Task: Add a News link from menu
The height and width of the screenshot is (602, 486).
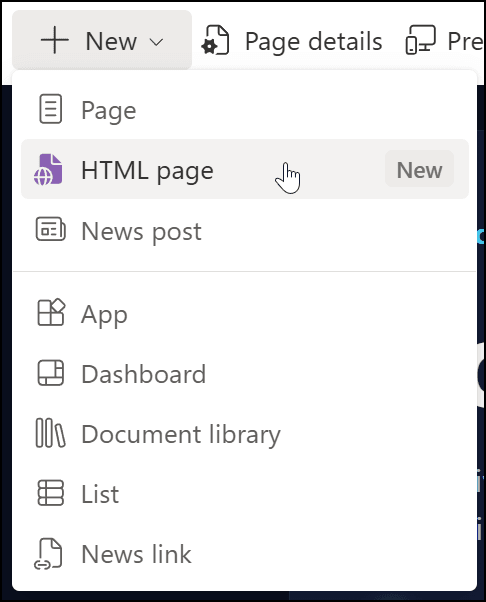Action: point(245,554)
